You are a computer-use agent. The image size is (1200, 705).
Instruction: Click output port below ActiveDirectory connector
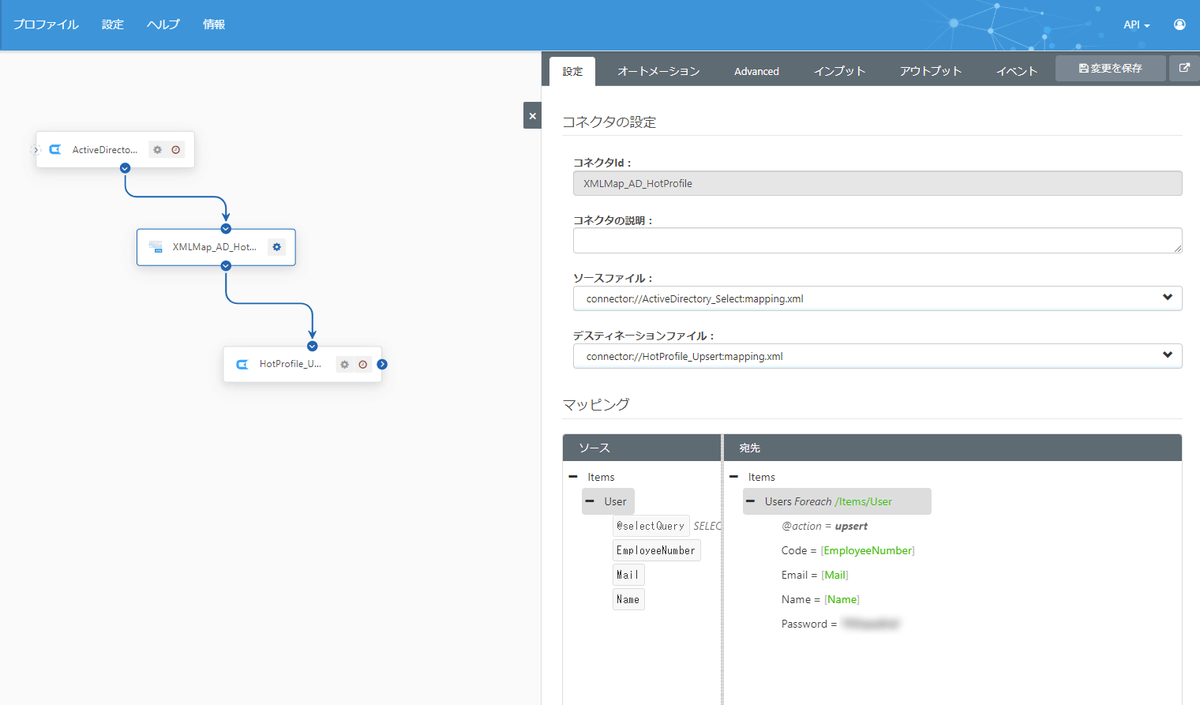pos(125,169)
